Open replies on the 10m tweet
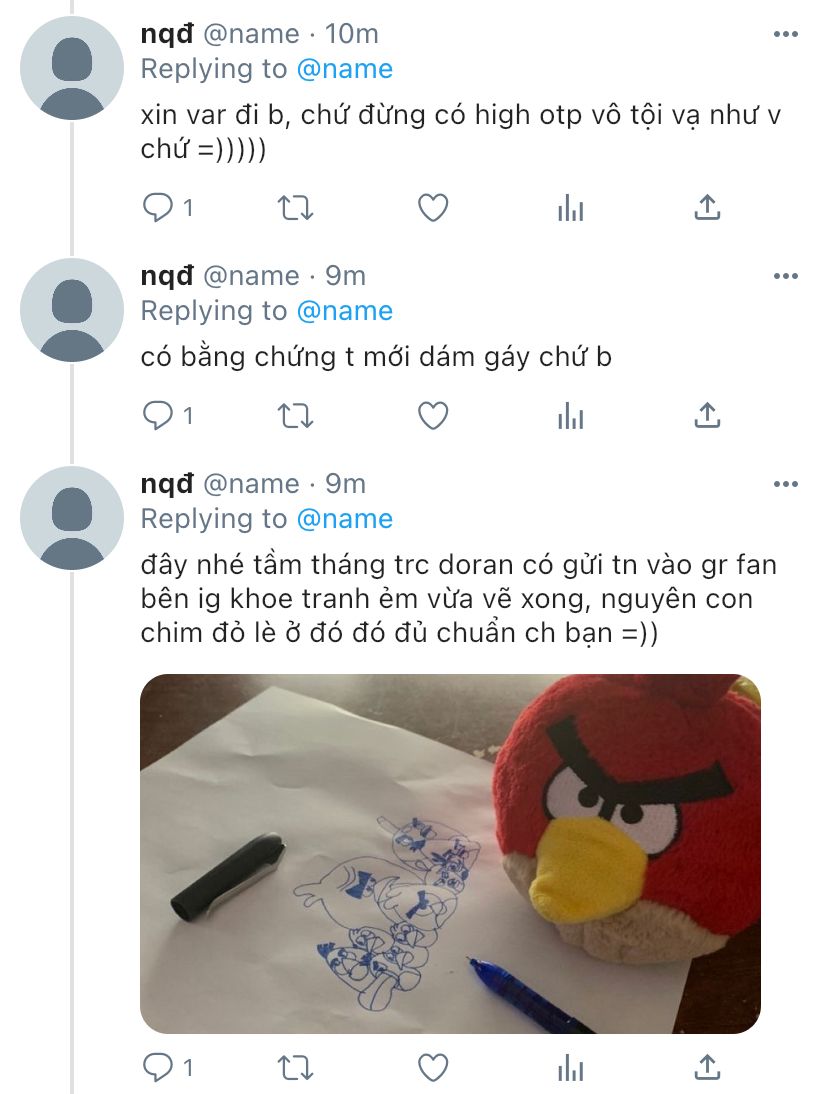This screenshot has height=1094, width=828. point(167,208)
